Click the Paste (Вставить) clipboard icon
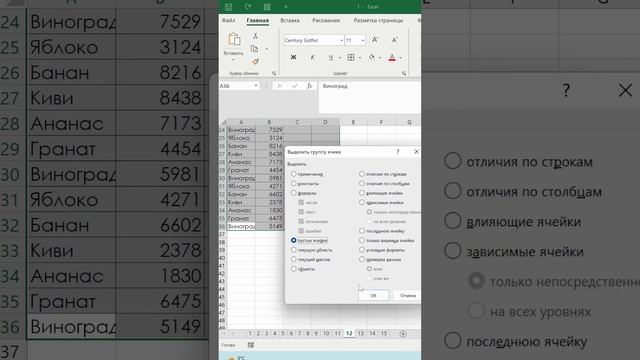The height and width of the screenshot is (360, 640). pyautogui.click(x=234, y=40)
